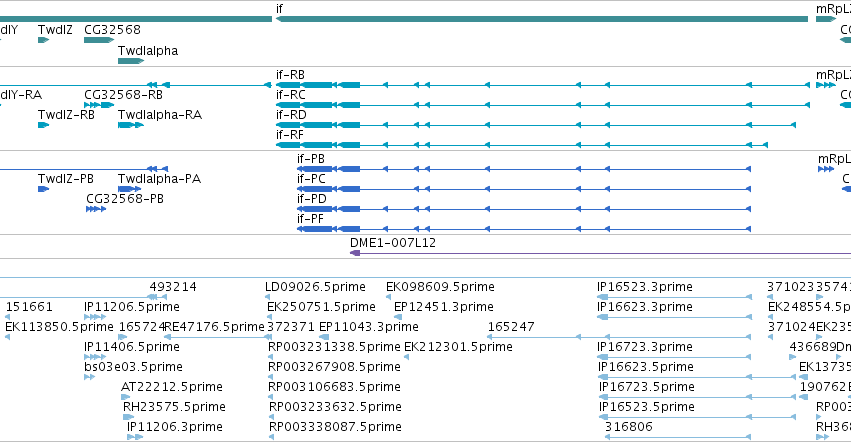Screen dimensions: 851x442
Task: Click the CG32568-PB protein label
Action: 125,199
